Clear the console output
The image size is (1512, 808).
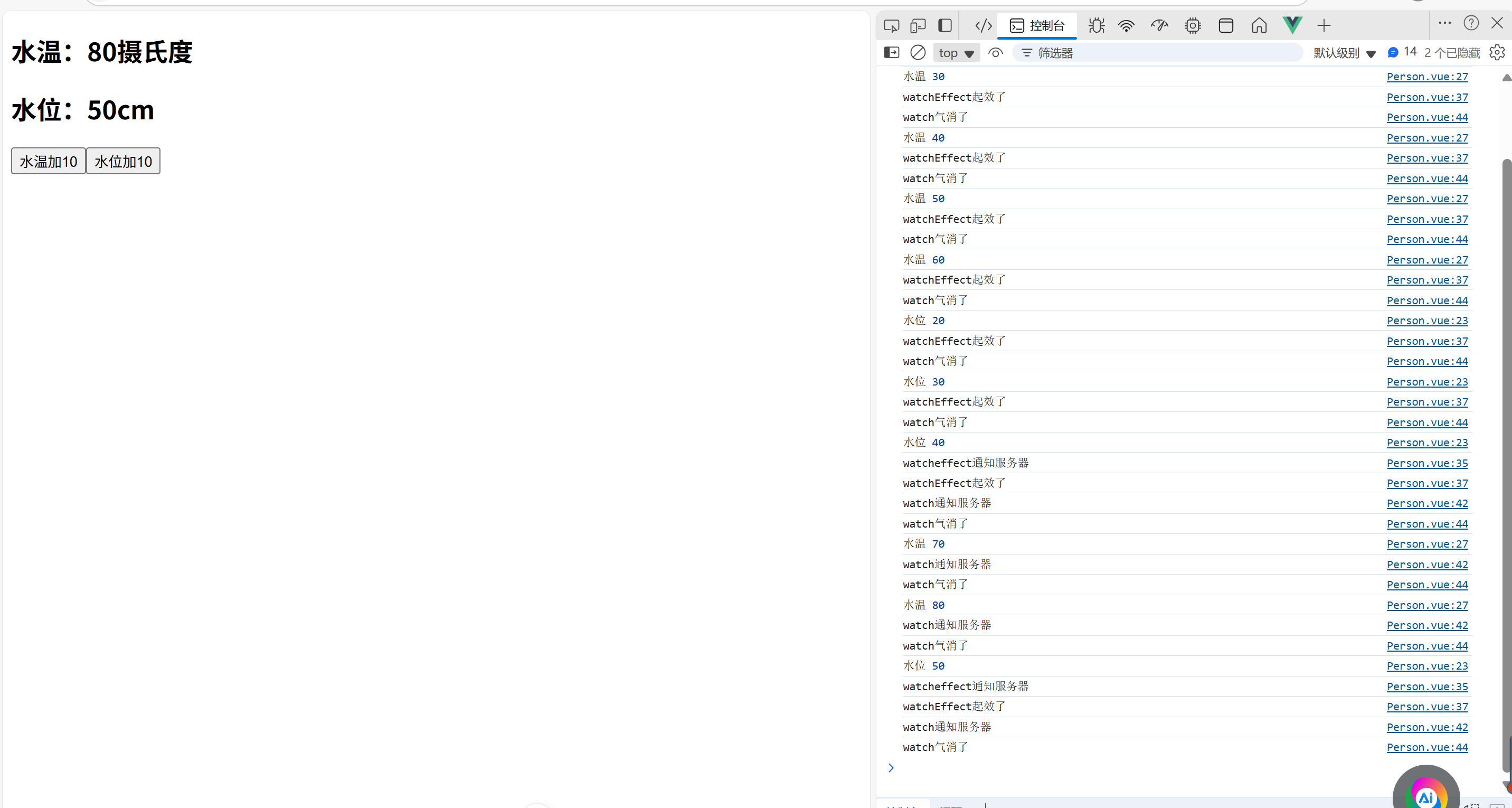(918, 53)
